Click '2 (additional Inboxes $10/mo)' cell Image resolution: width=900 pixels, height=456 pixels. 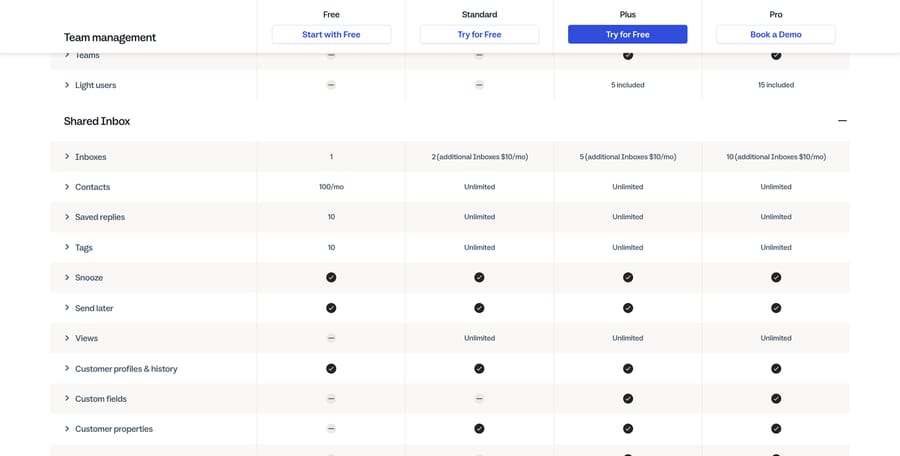(x=480, y=157)
